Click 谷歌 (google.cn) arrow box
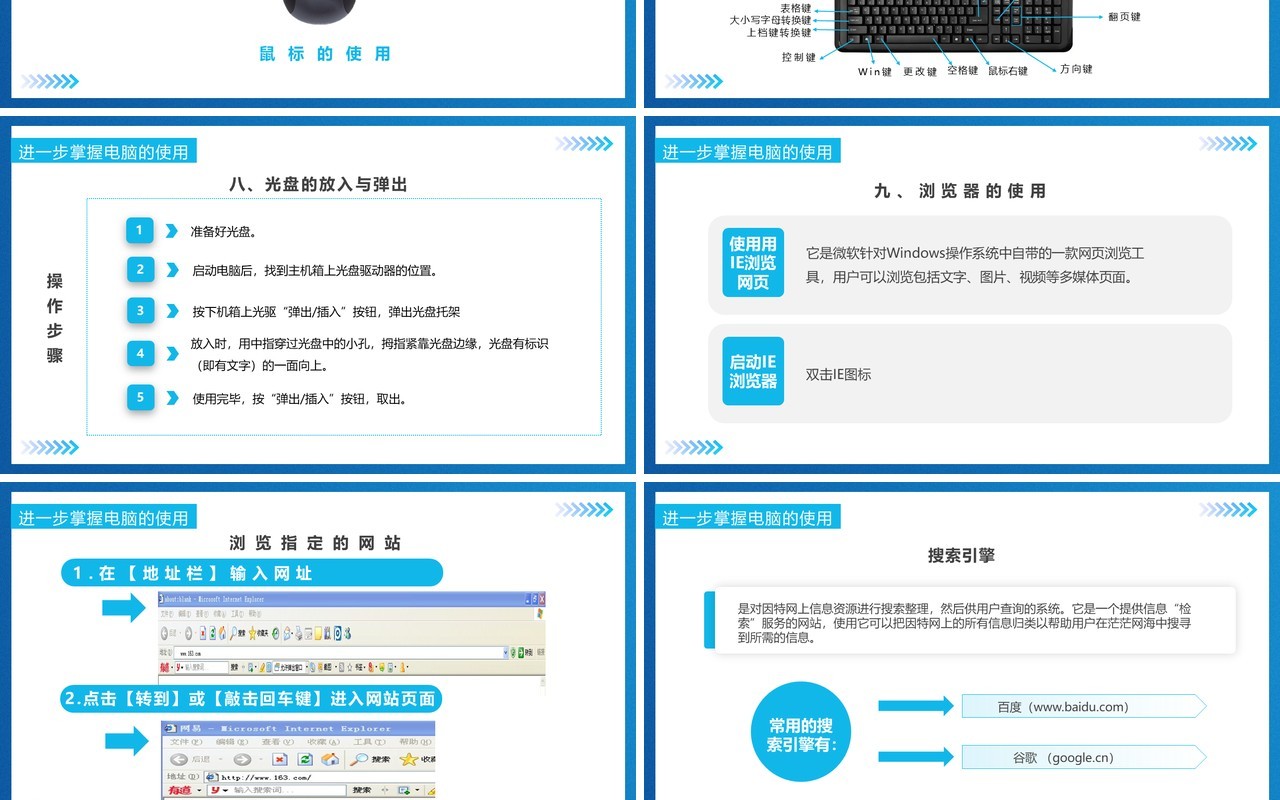 (1084, 757)
